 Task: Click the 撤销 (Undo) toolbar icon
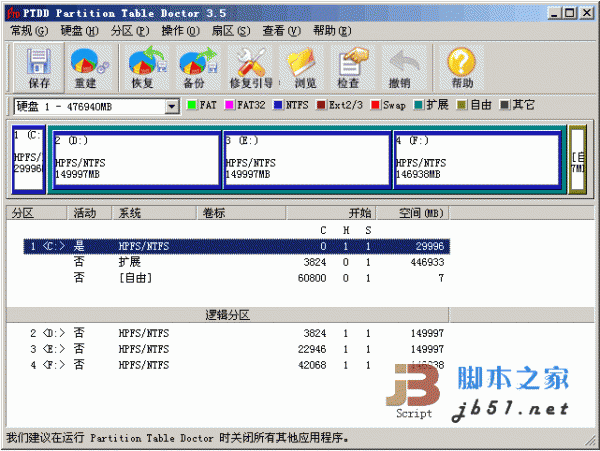click(404, 67)
